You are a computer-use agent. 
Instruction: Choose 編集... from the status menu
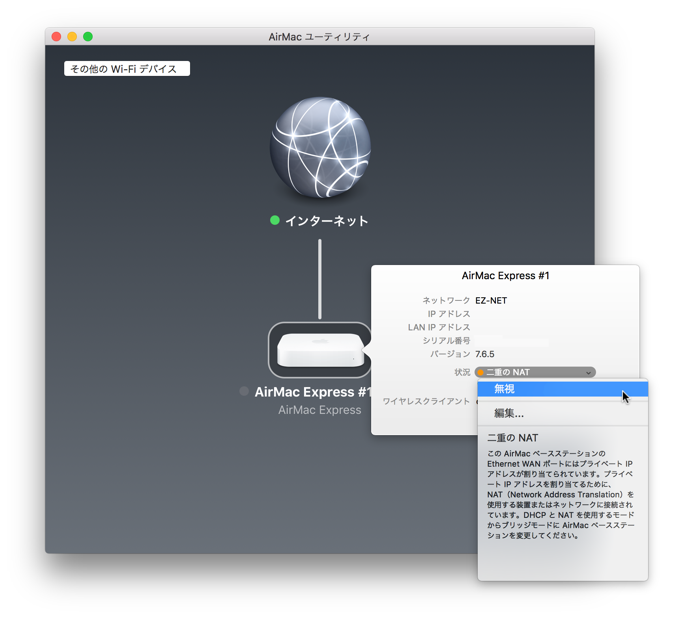pos(562,413)
